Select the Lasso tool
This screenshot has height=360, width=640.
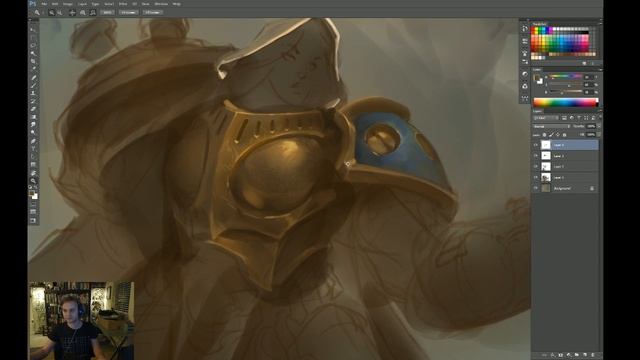33,45
